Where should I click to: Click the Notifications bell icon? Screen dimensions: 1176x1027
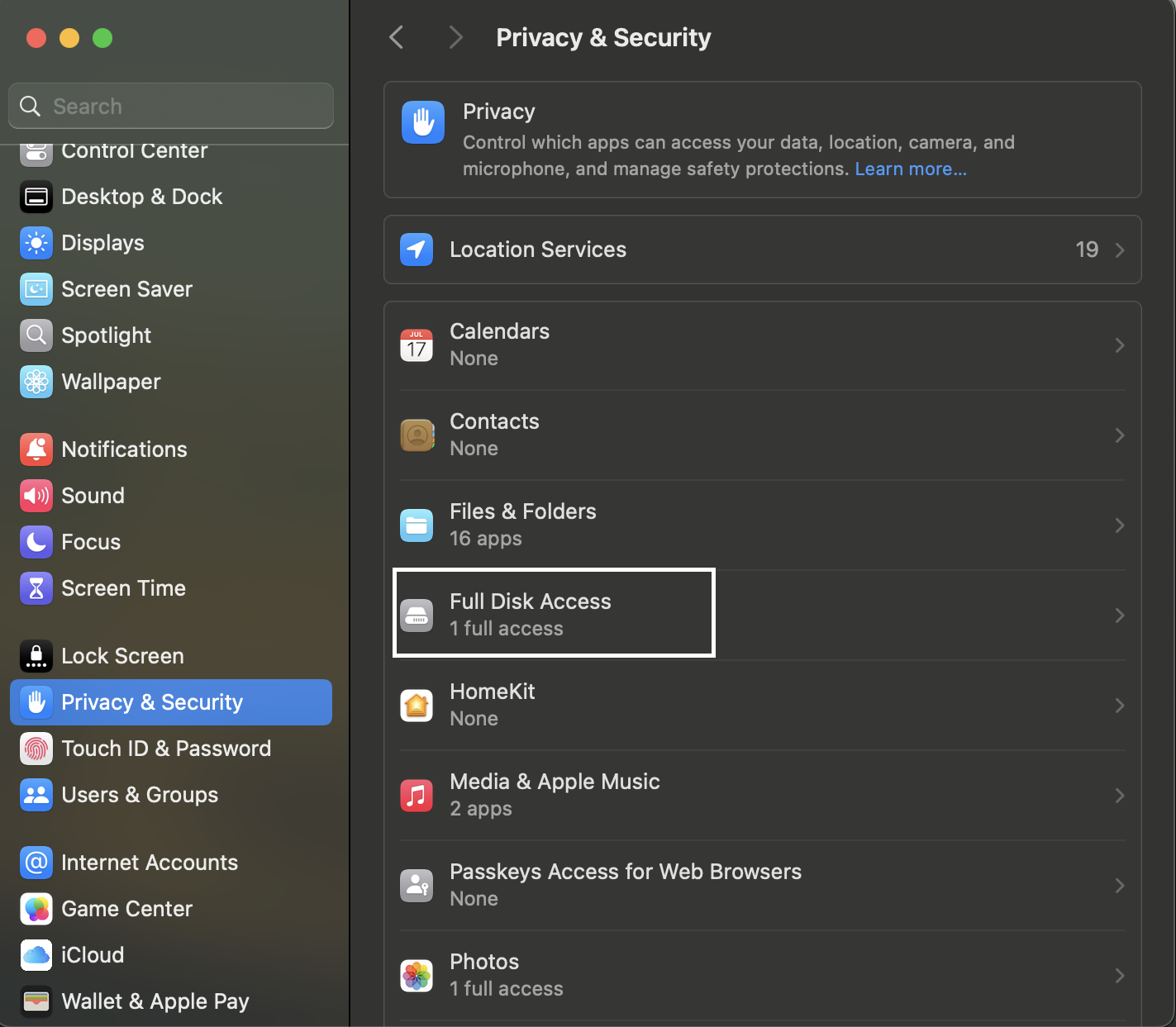pos(36,449)
